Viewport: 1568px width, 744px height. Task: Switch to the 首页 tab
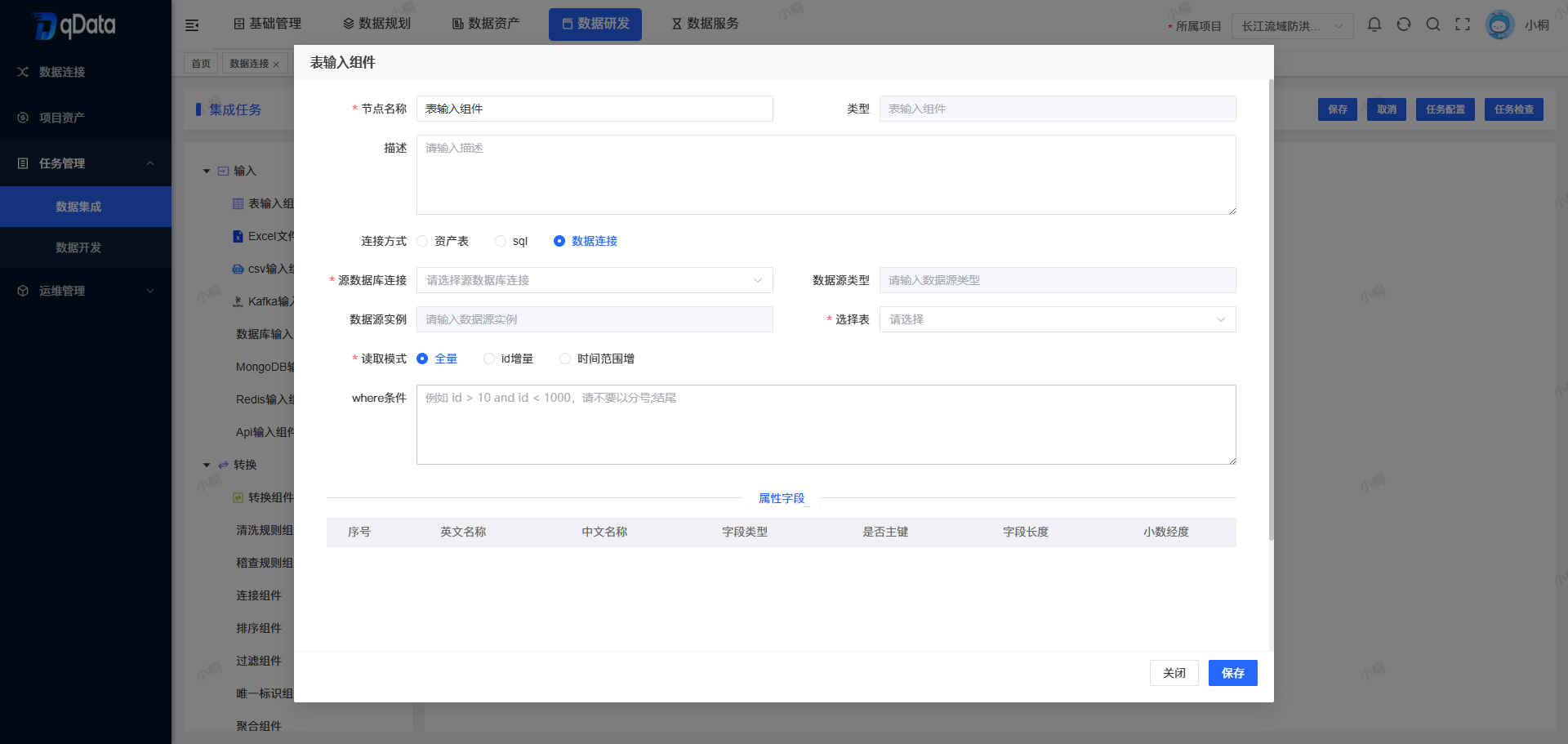(201, 64)
